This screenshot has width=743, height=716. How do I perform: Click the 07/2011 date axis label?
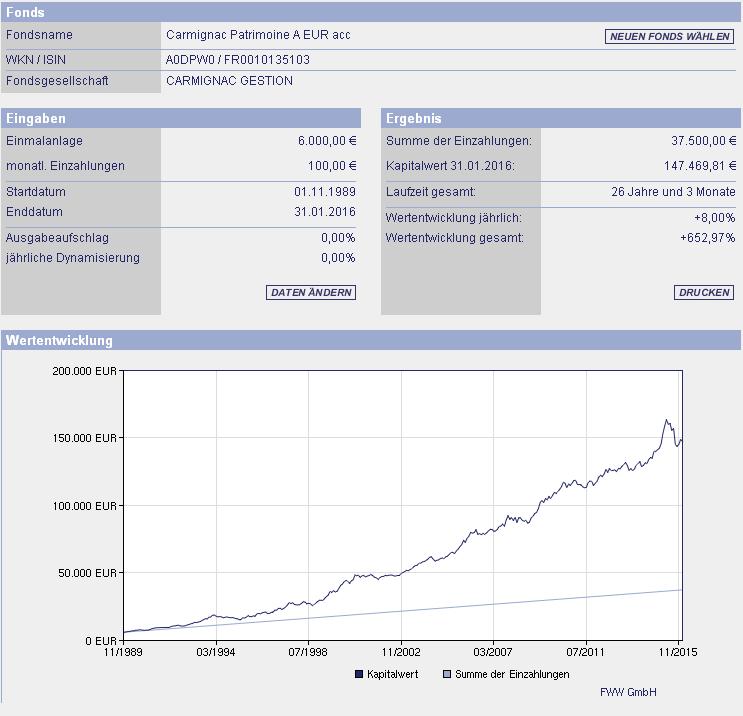(586, 652)
